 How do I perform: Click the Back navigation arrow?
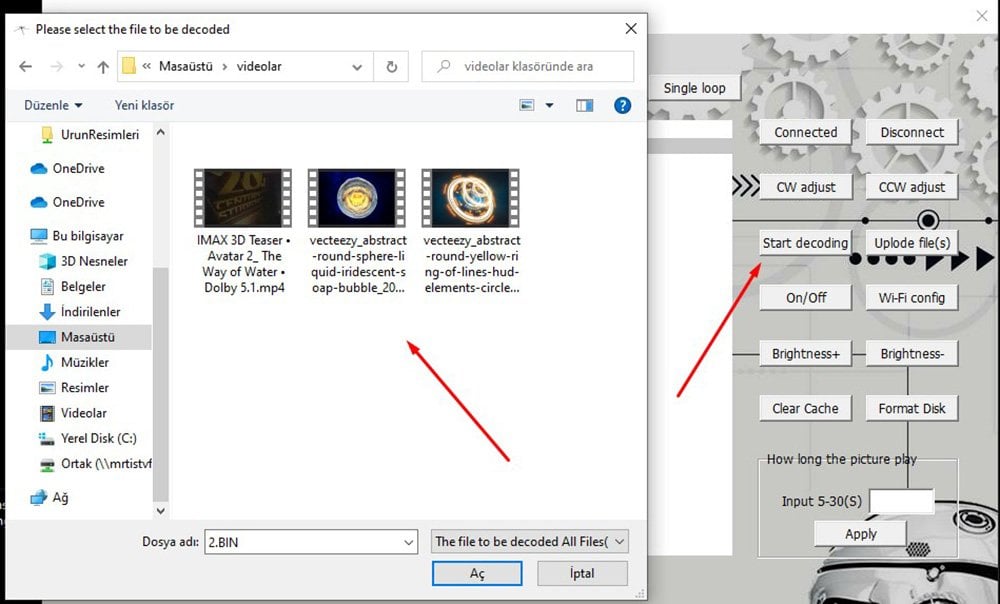pos(25,67)
